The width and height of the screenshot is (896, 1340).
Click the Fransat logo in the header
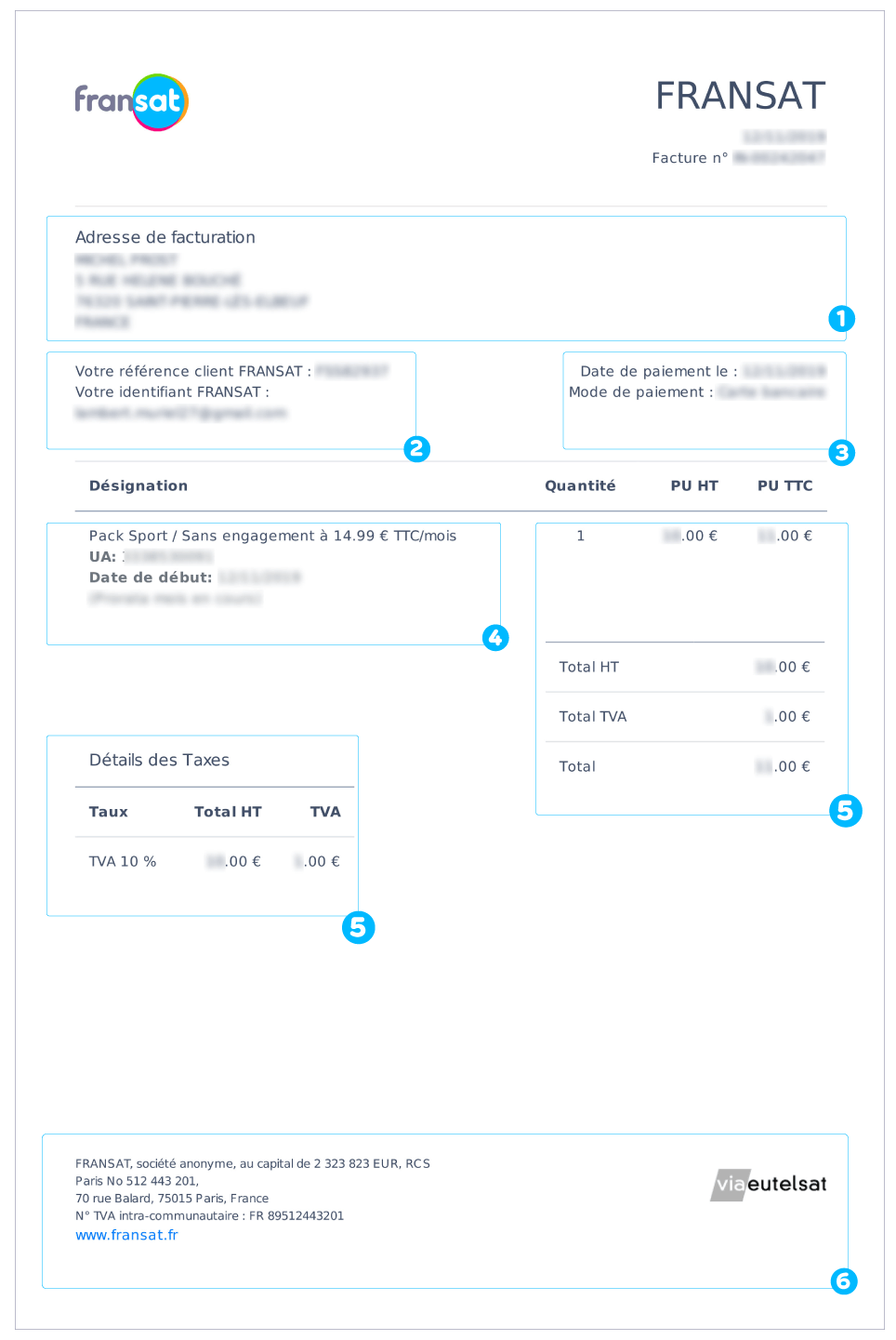(x=132, y=102)
